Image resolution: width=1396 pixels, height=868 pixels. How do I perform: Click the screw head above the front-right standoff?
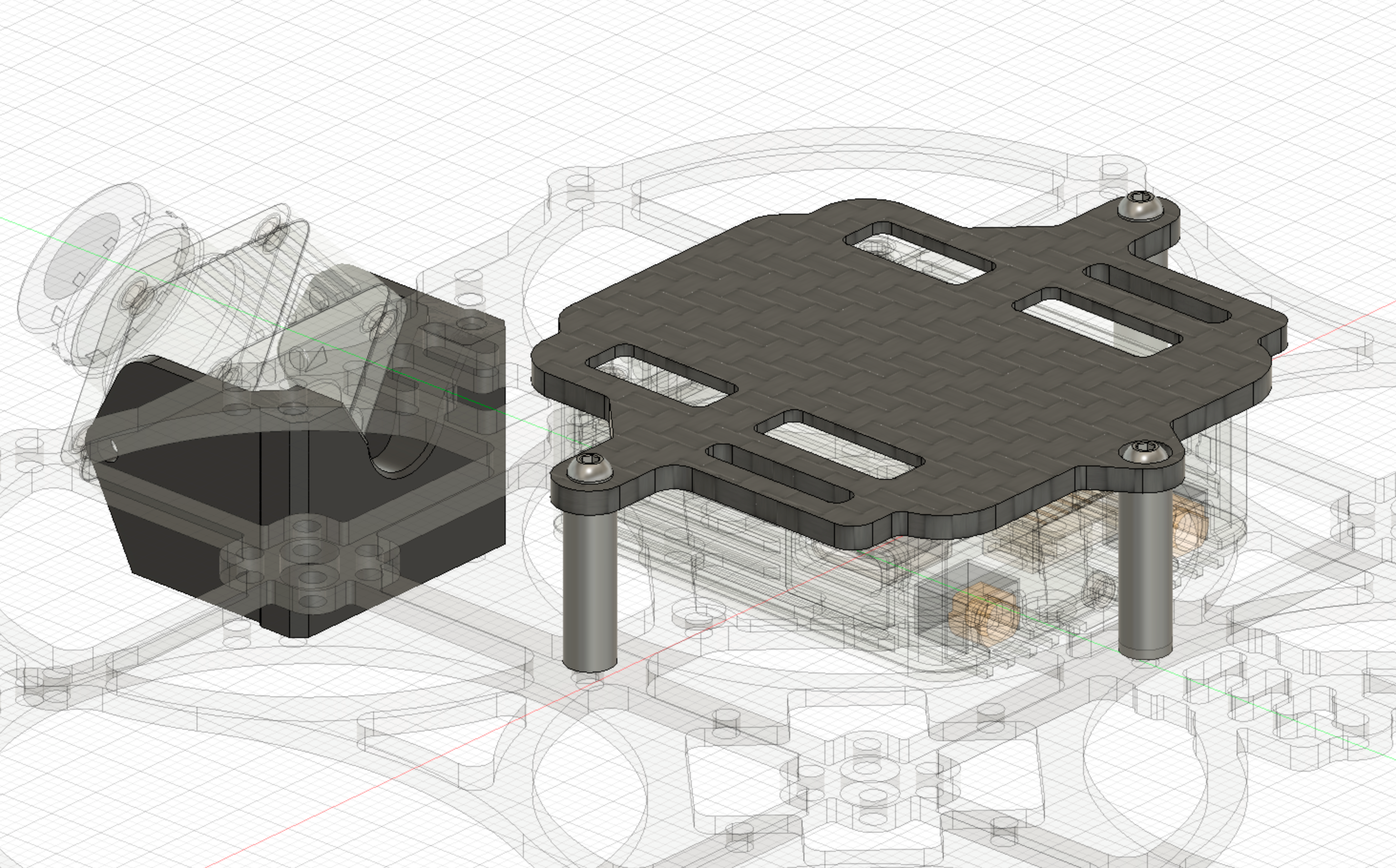pyautogui.click(x=1145, y=452)
